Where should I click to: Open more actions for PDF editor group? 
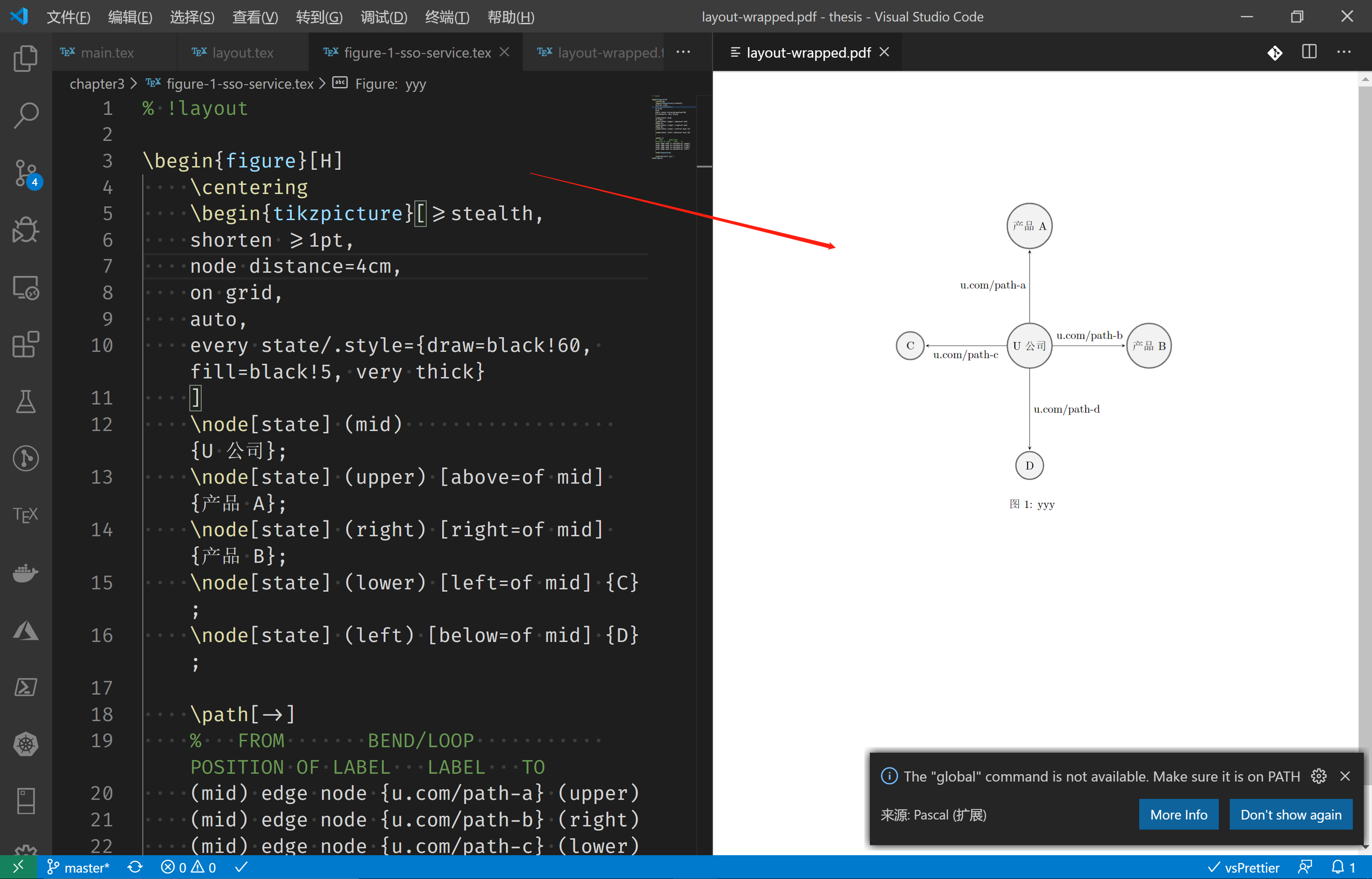pos(1344,52)
